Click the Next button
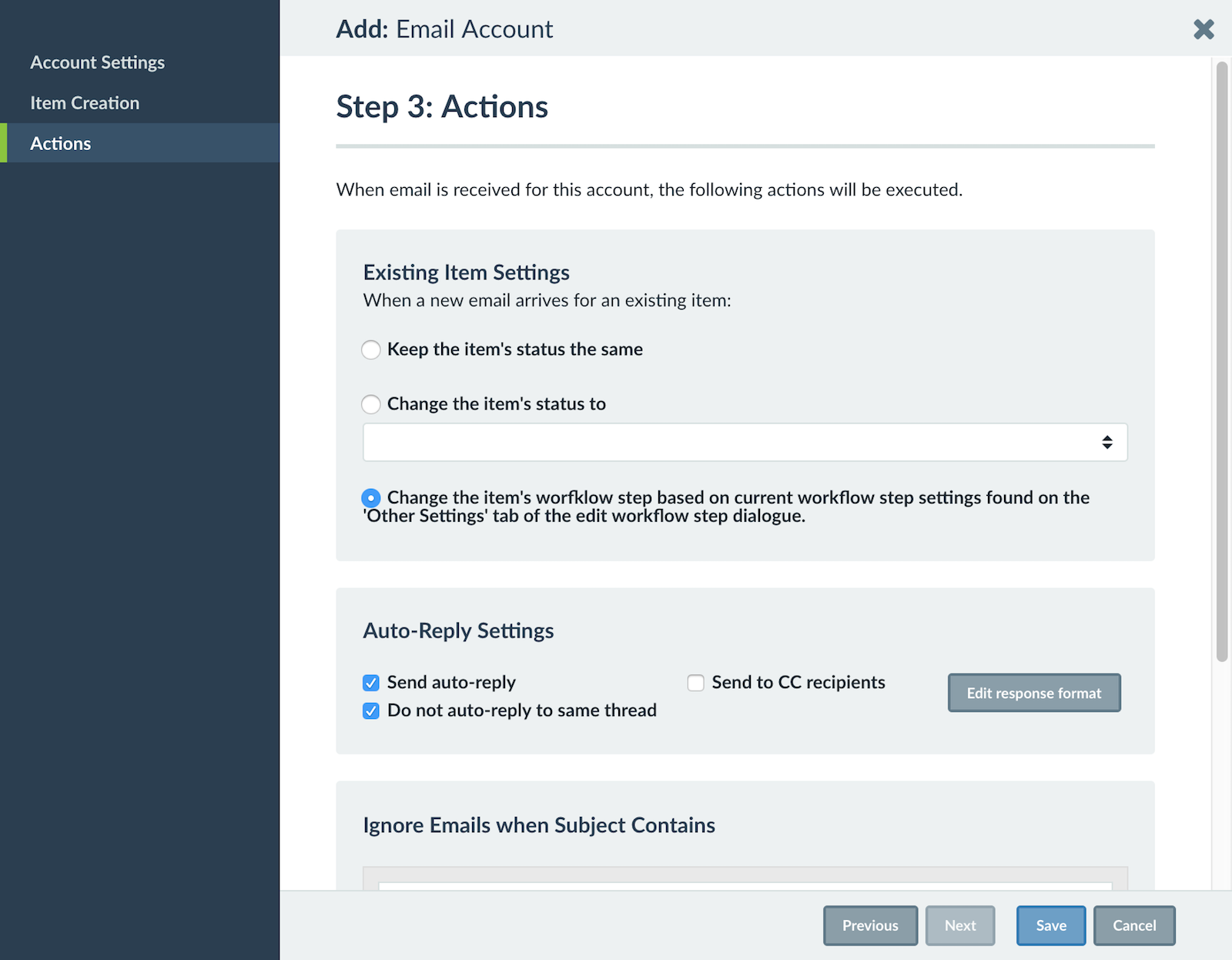1232x960 pixels. pos(960,925)
